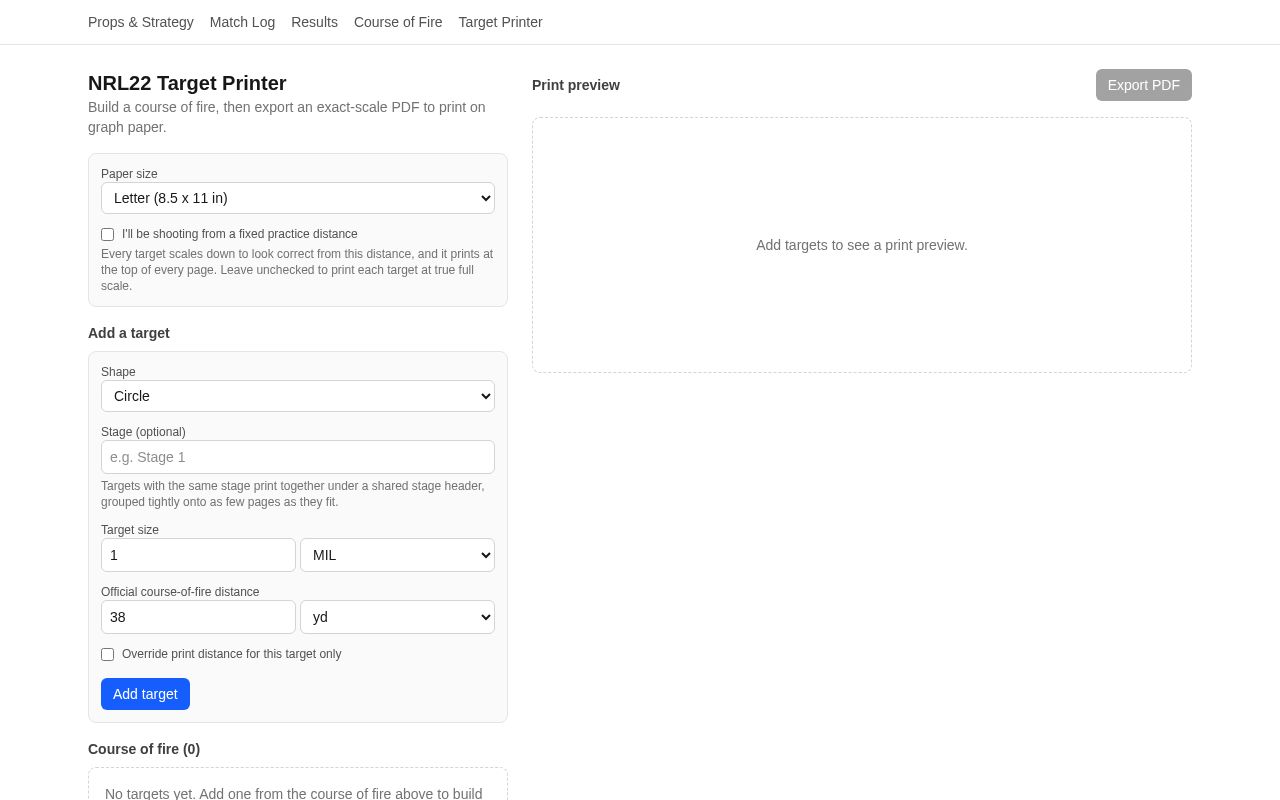Go to the Match Log page
This screenshot has width=1280, height=800.
click(x=242, y=22)
